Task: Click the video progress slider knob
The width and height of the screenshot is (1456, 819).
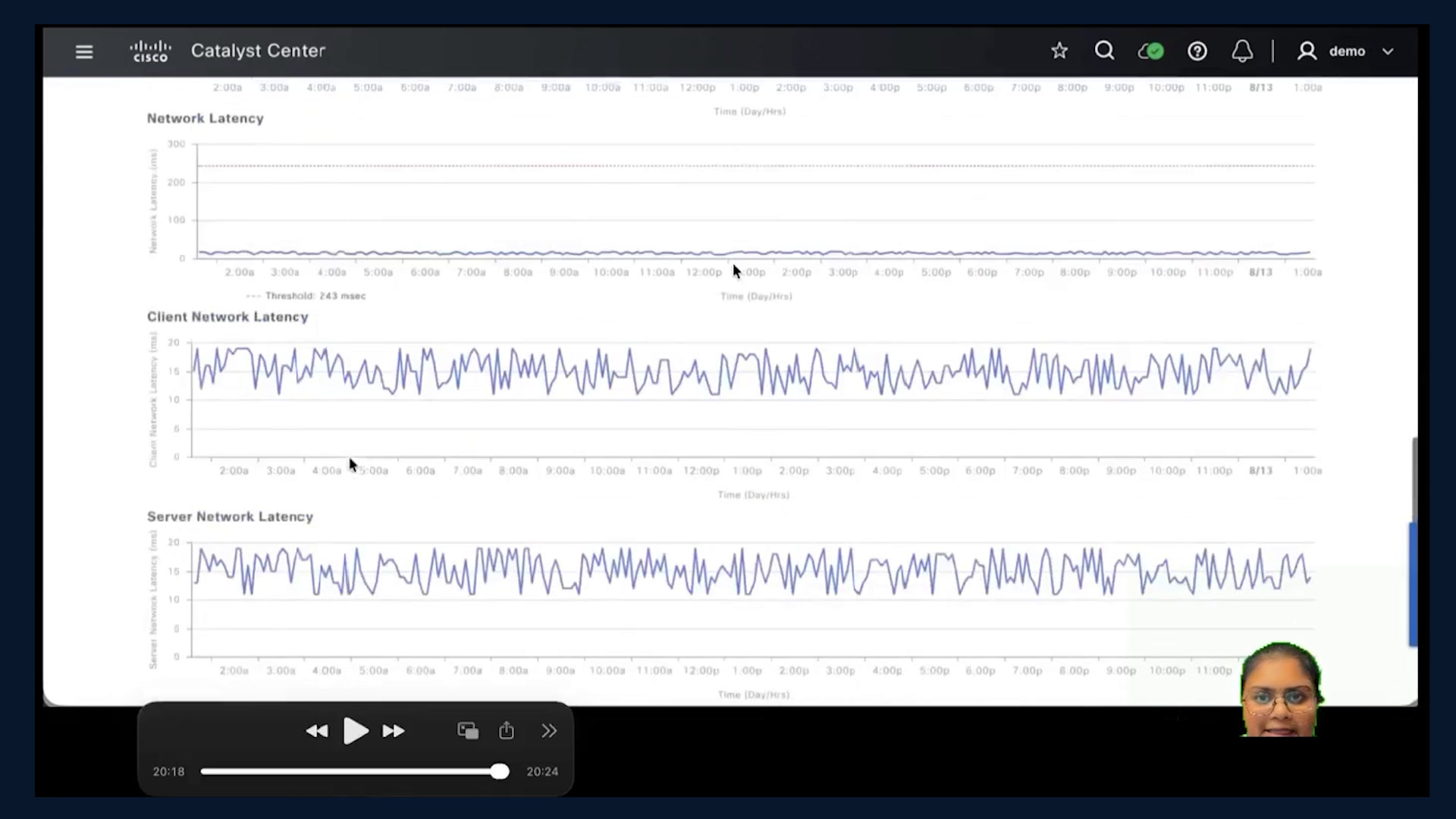Action: coord(500,771)
